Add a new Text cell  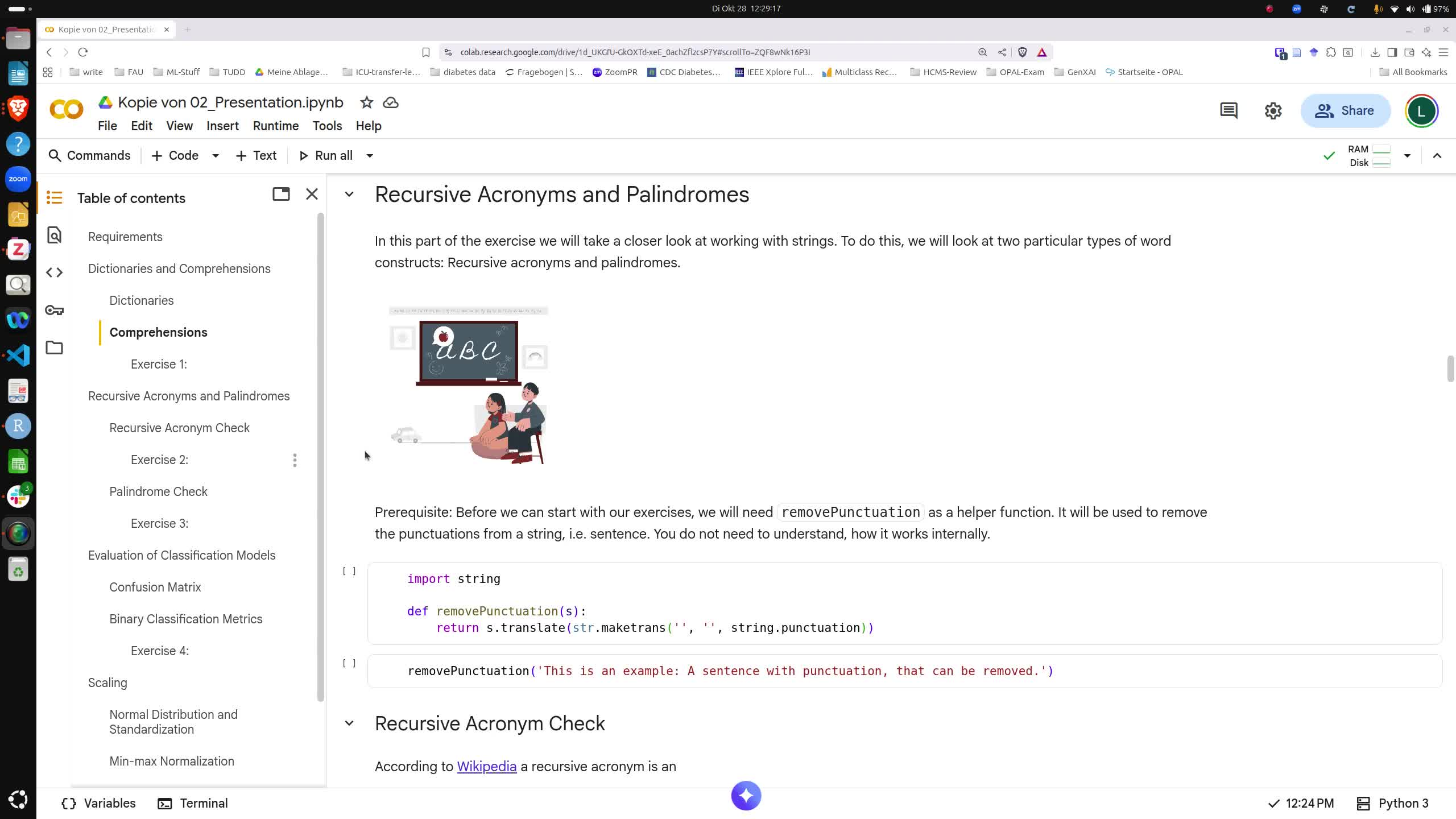click(256, 155)
